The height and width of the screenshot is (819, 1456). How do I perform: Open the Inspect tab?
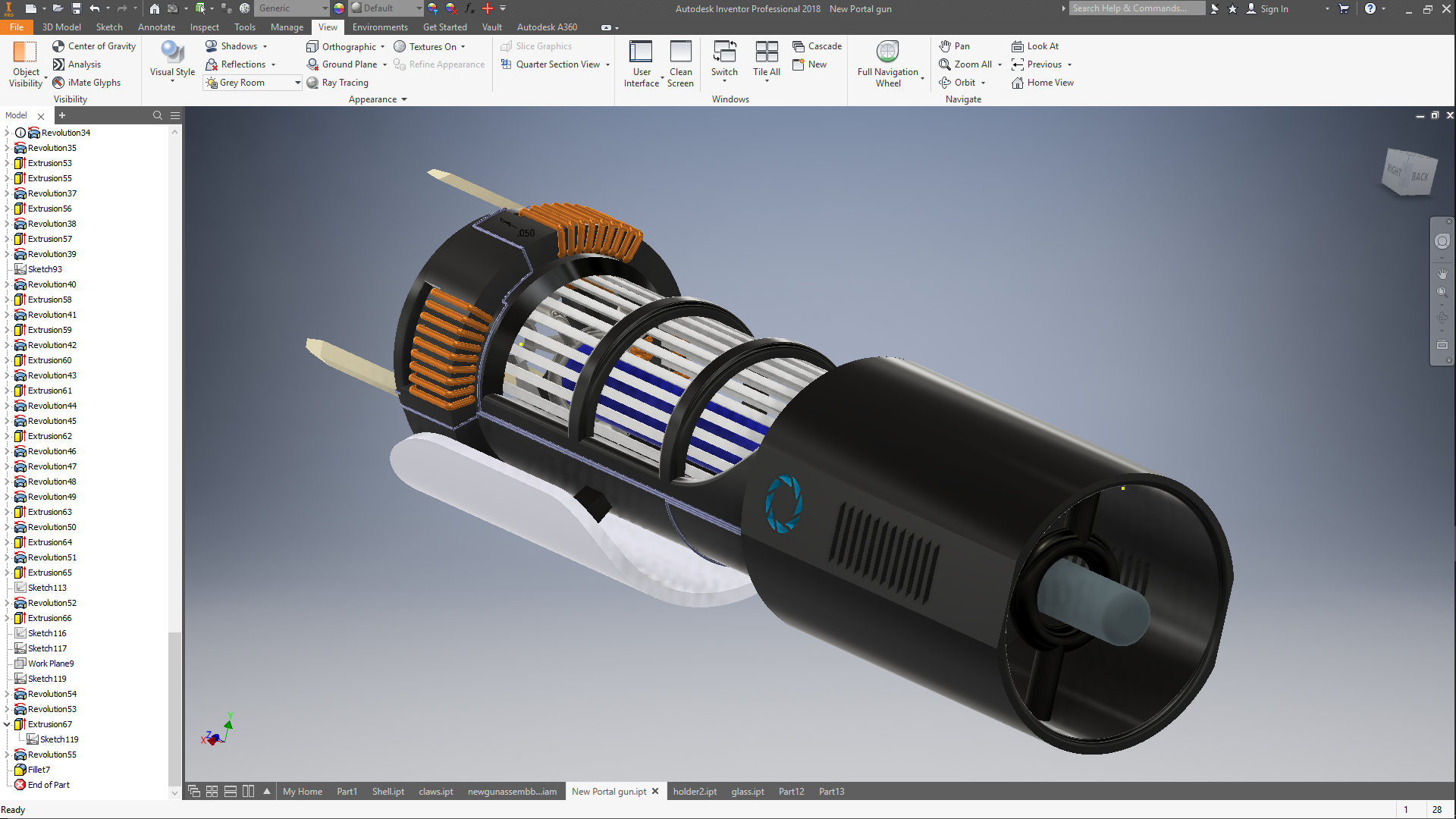pos(205,27)
